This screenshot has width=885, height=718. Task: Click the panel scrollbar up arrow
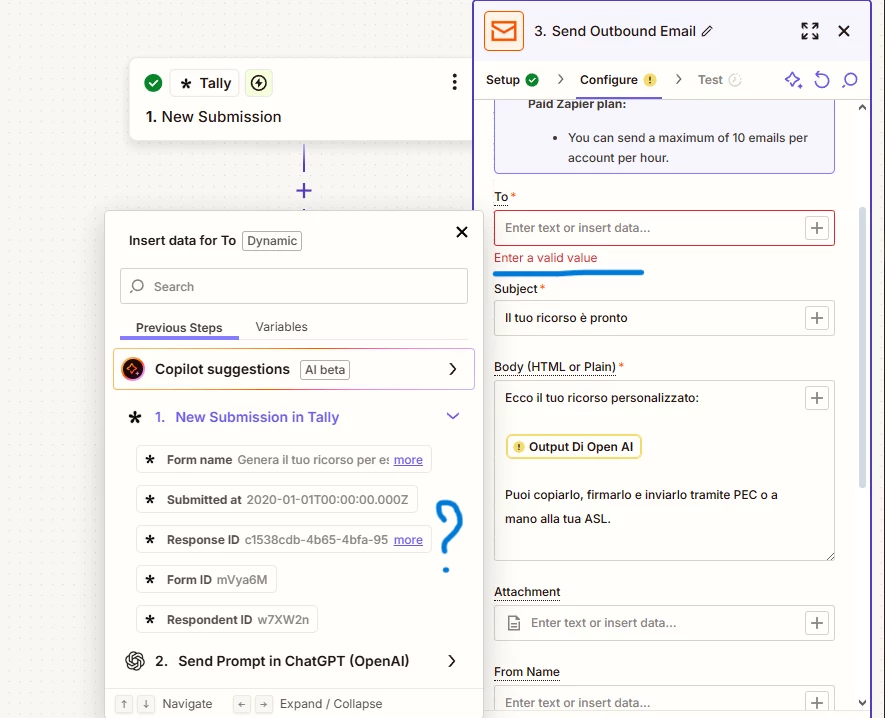pyautogui.click(x=862, y=107)
